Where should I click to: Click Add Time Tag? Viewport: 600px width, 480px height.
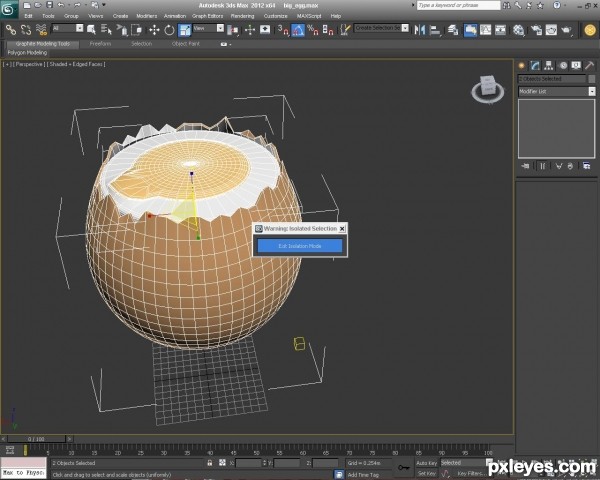click(x=363, y=475)
